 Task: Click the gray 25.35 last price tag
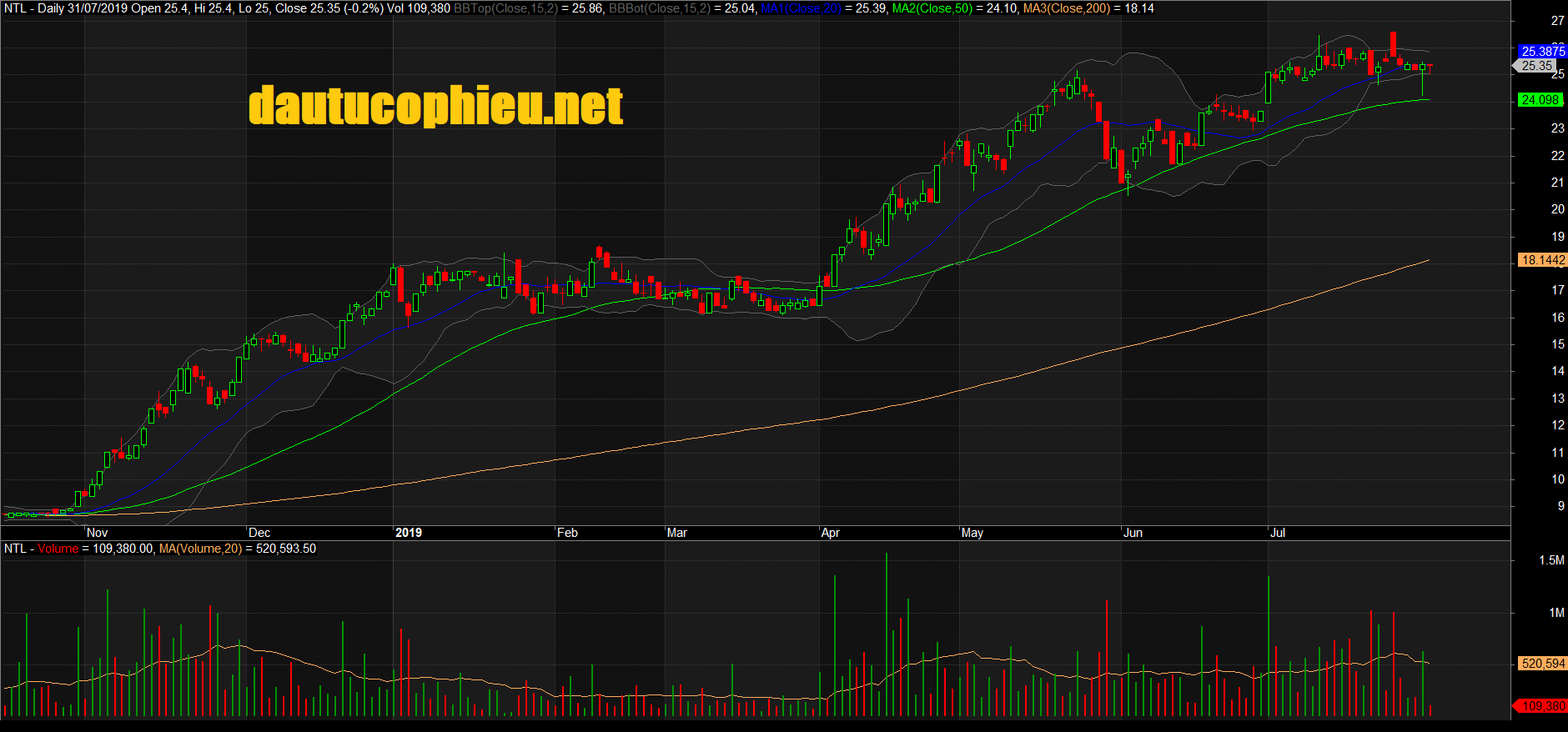[1536, 66]
